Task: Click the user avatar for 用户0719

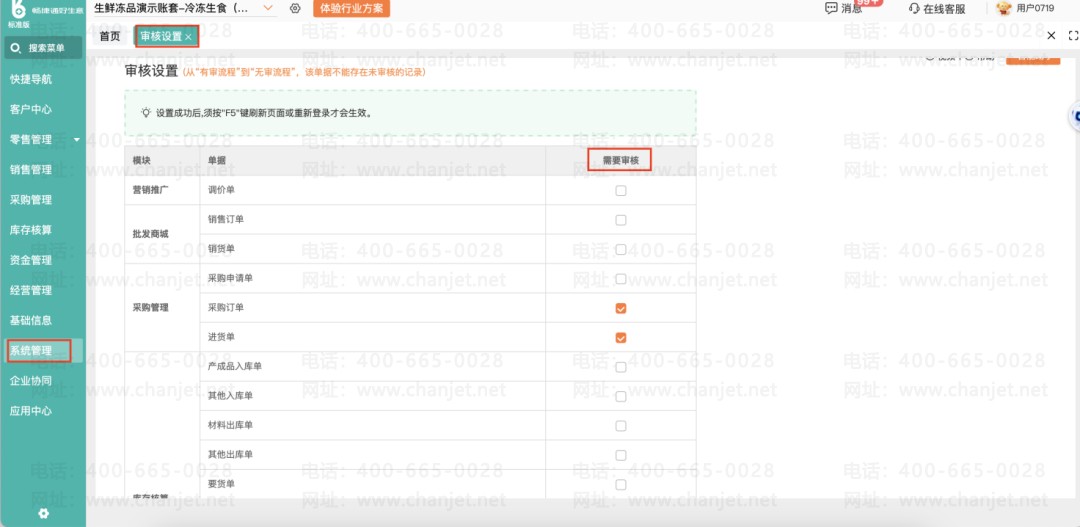Action: tap(1004, 8)
